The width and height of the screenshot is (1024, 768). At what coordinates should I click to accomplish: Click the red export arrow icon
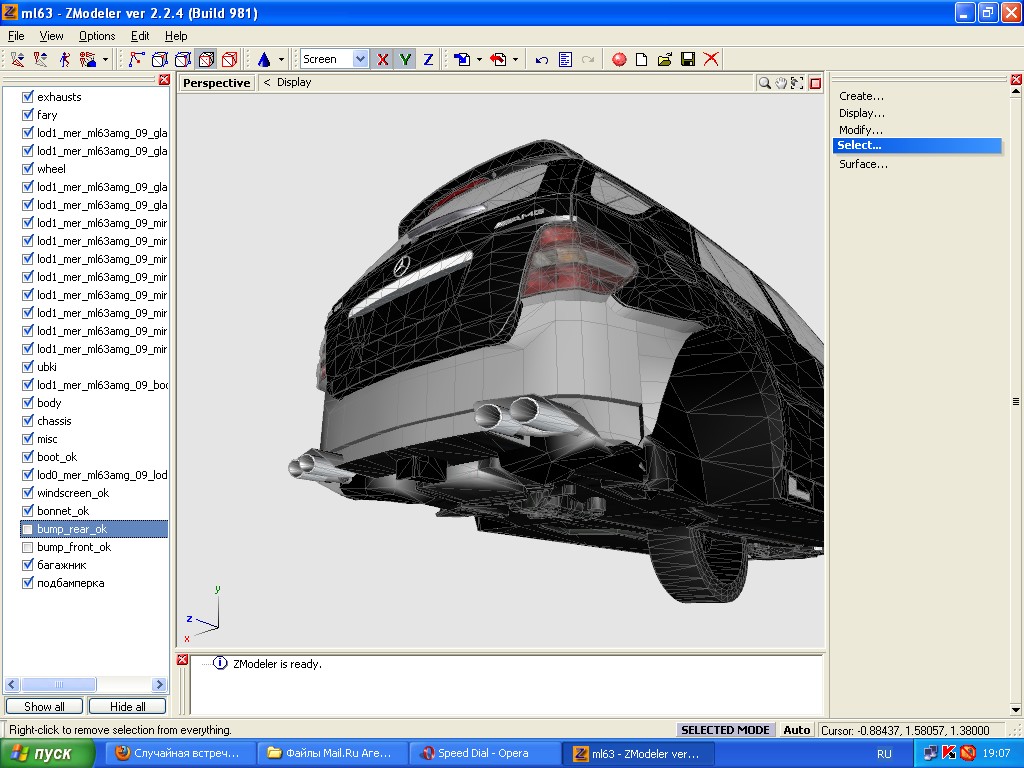point(498,59)
